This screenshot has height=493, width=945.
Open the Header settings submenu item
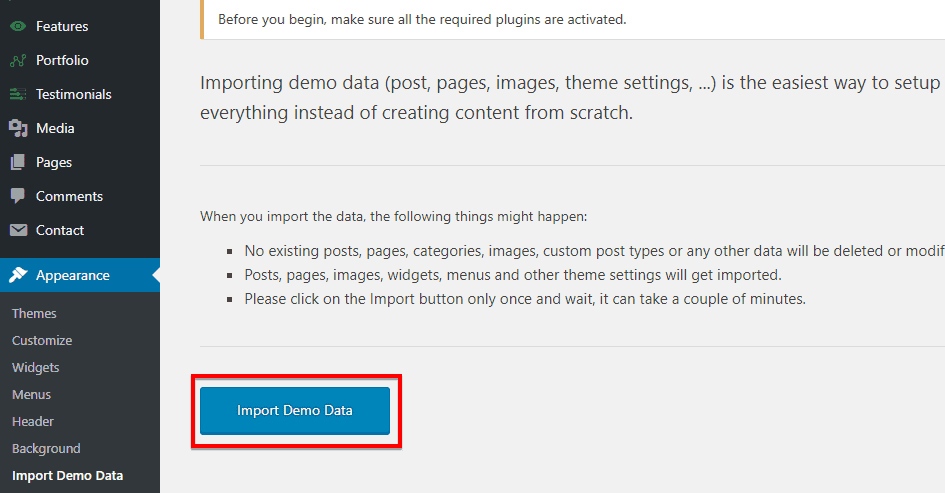click(33, 421)
